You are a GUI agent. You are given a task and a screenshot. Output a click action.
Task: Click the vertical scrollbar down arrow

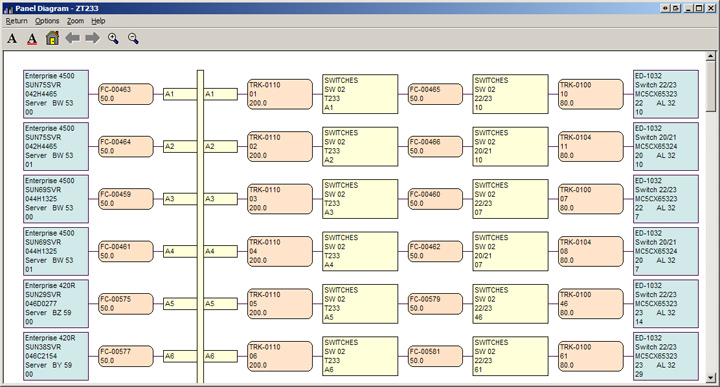pyautogui.click(x=710, y=378)
